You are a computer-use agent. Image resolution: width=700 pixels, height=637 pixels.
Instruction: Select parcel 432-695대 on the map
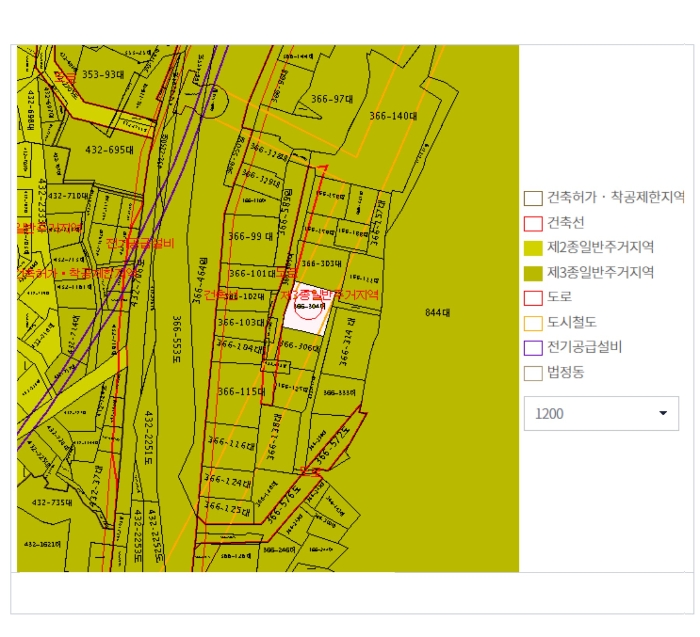click(109, 150)
